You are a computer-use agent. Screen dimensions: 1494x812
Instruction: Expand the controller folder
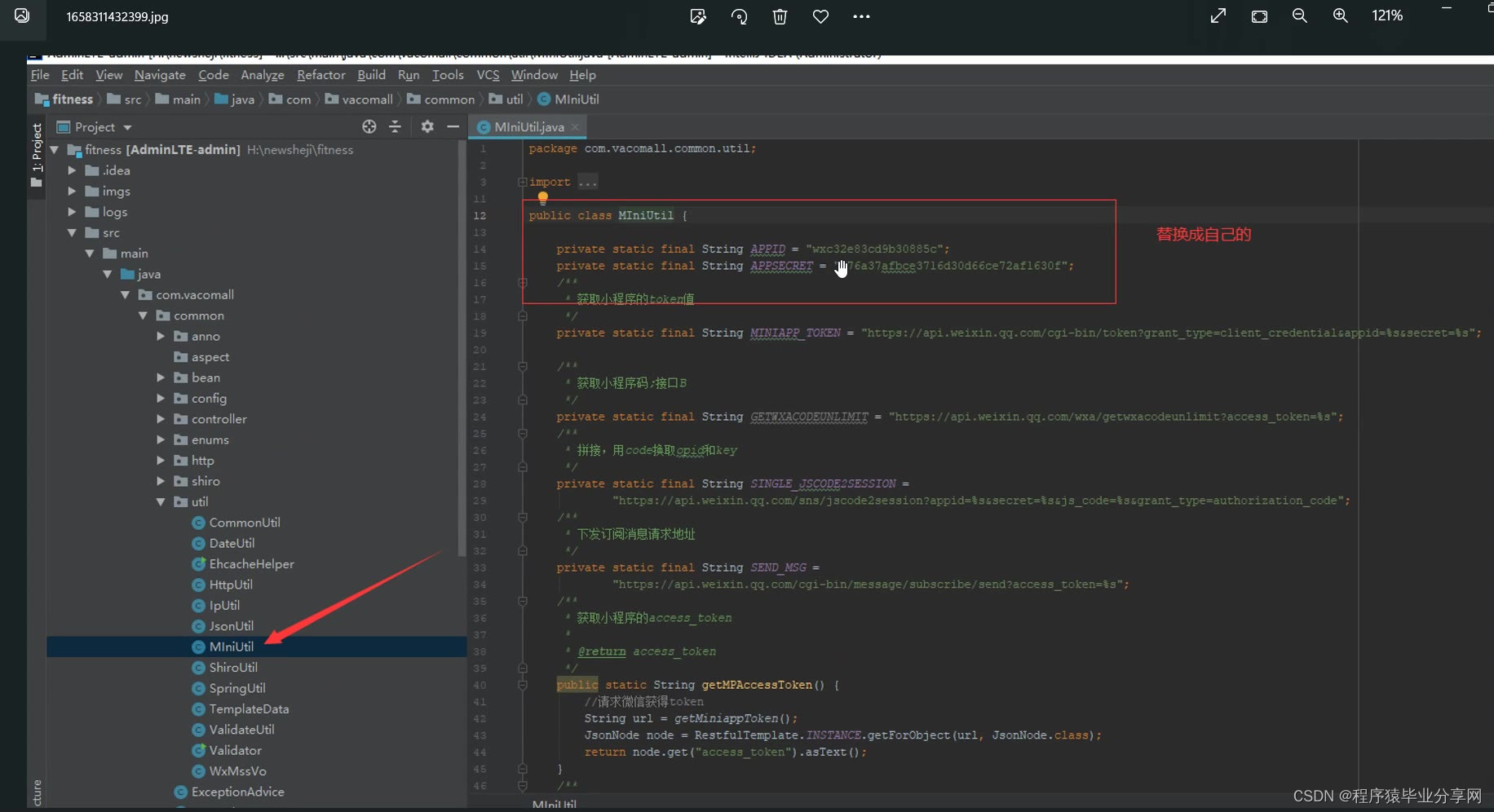click(x=161, y=419)
